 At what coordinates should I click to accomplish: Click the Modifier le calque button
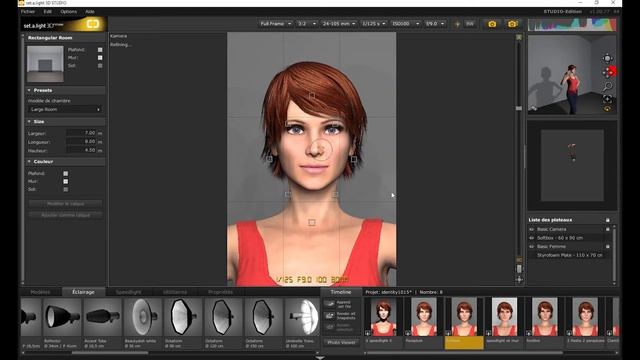pos(65,204)
